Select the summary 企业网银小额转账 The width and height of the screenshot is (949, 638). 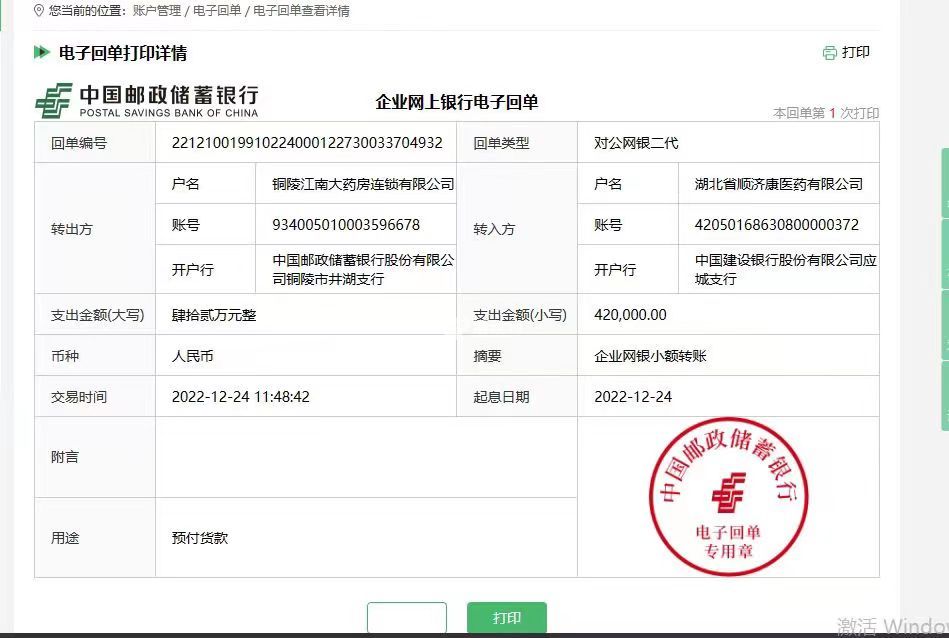651,356
